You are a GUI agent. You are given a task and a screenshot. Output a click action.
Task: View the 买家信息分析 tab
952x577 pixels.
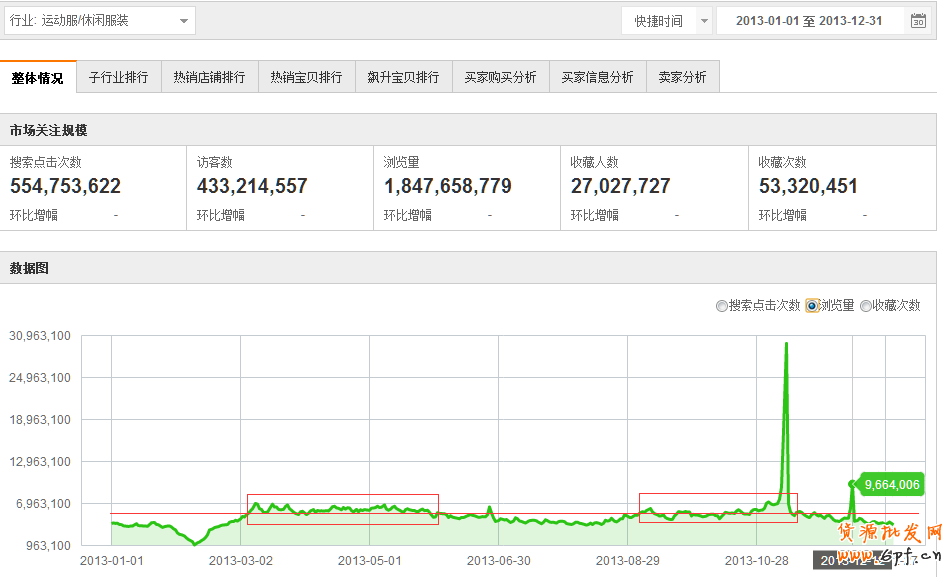[597, 78]
